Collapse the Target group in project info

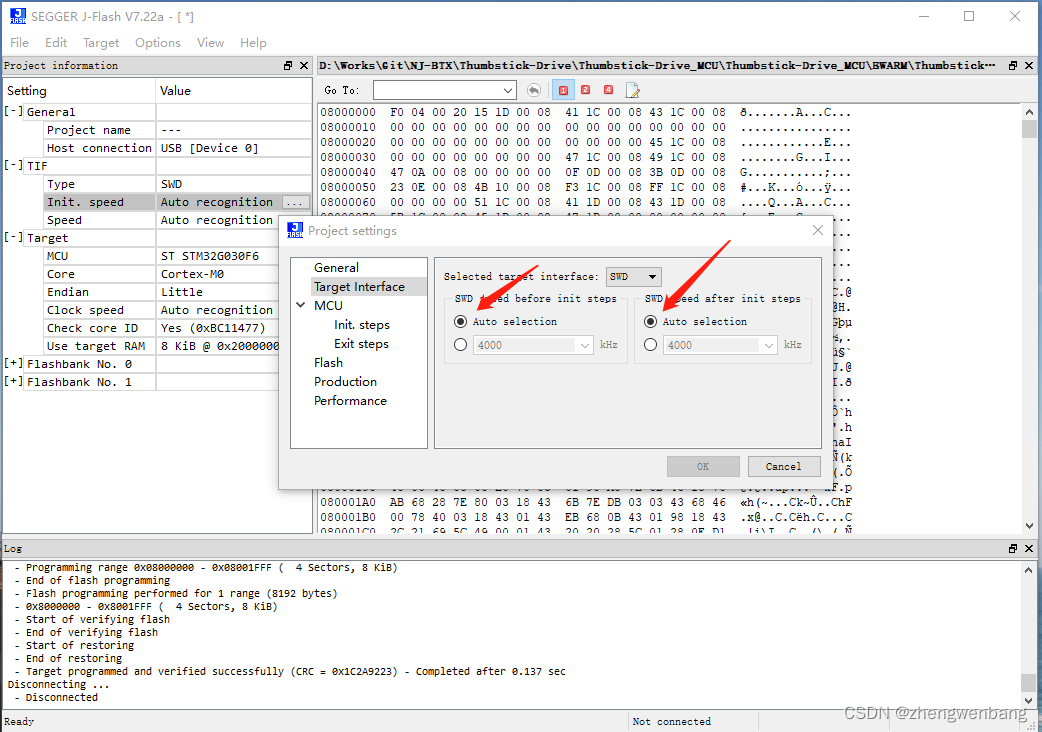(x=13, y=237)
